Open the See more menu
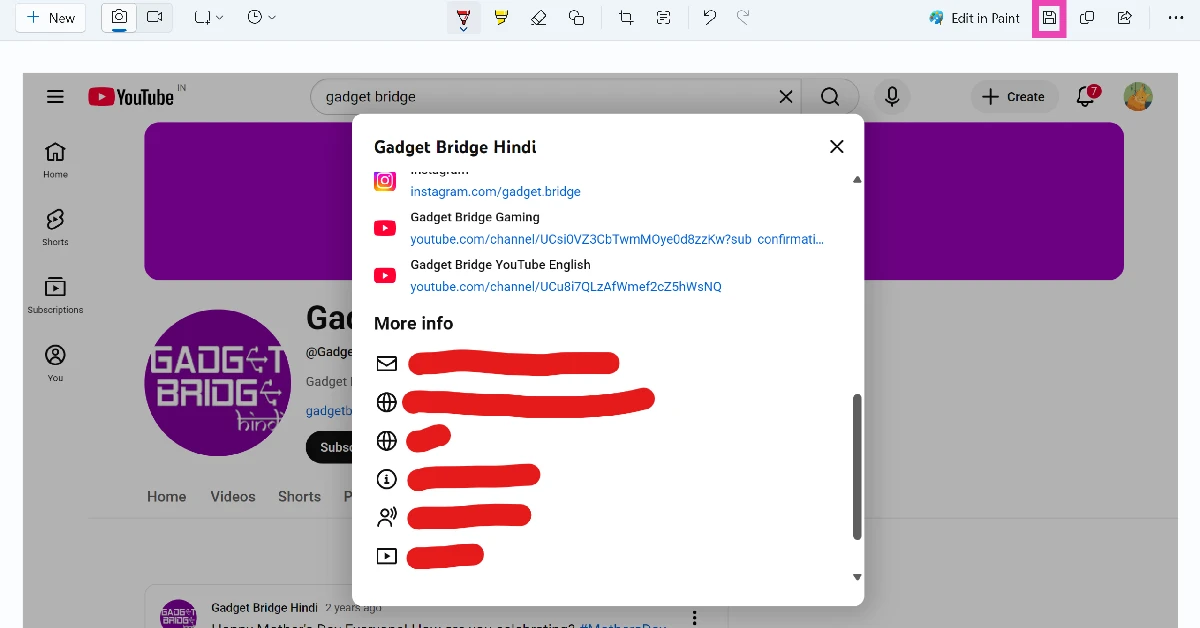The image size is (1200, 628). tap(1176, 17)
